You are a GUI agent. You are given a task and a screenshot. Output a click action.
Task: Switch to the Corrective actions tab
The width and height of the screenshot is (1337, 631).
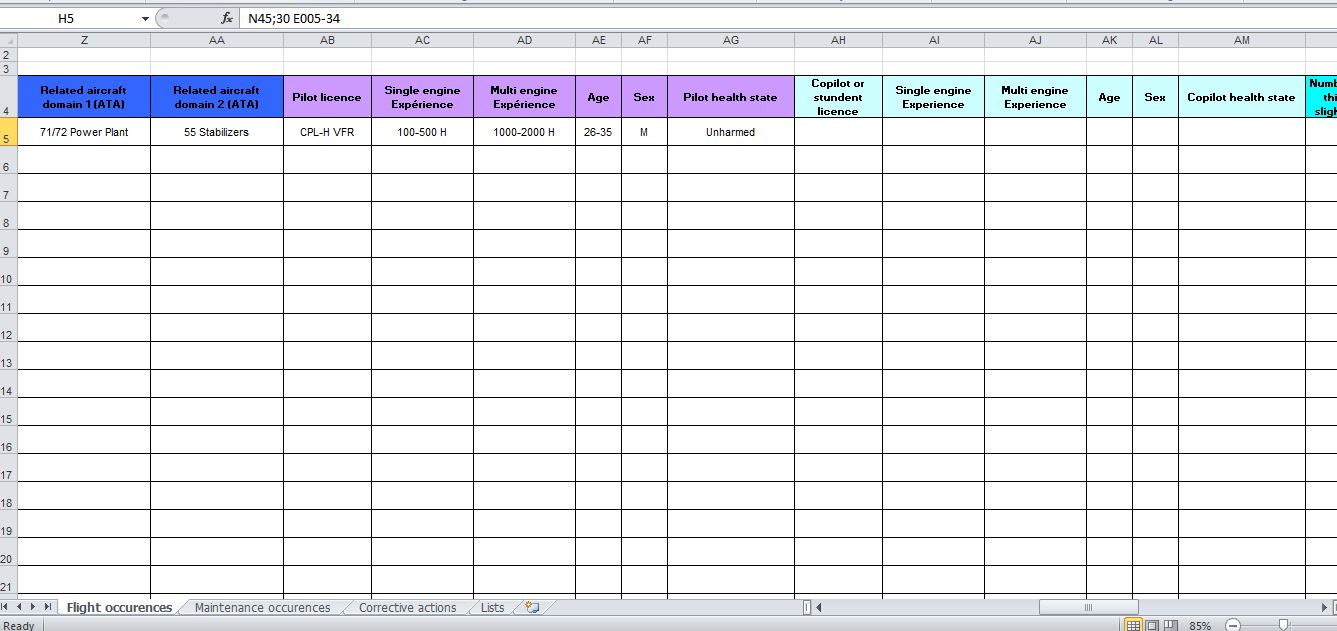tap(407, 607)
